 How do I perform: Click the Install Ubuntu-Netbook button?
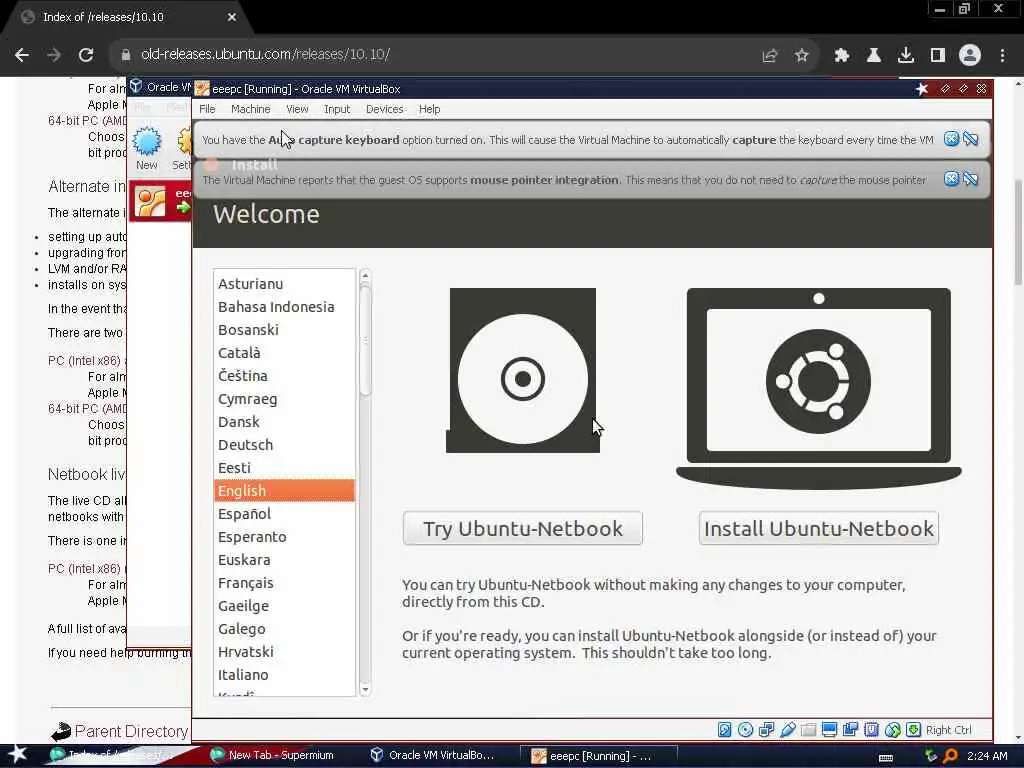point(819,528)
